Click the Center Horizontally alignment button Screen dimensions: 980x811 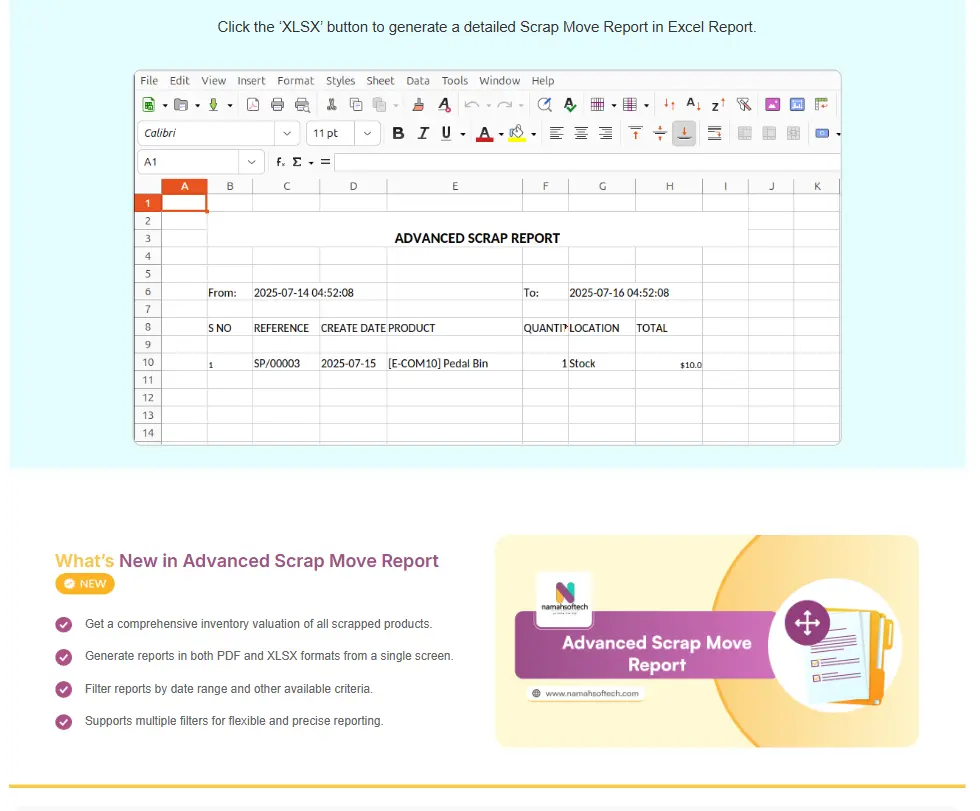point(581,133)
